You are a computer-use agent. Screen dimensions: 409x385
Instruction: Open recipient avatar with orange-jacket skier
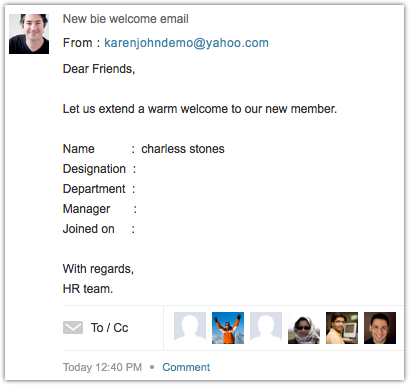(x=228, y=328)
